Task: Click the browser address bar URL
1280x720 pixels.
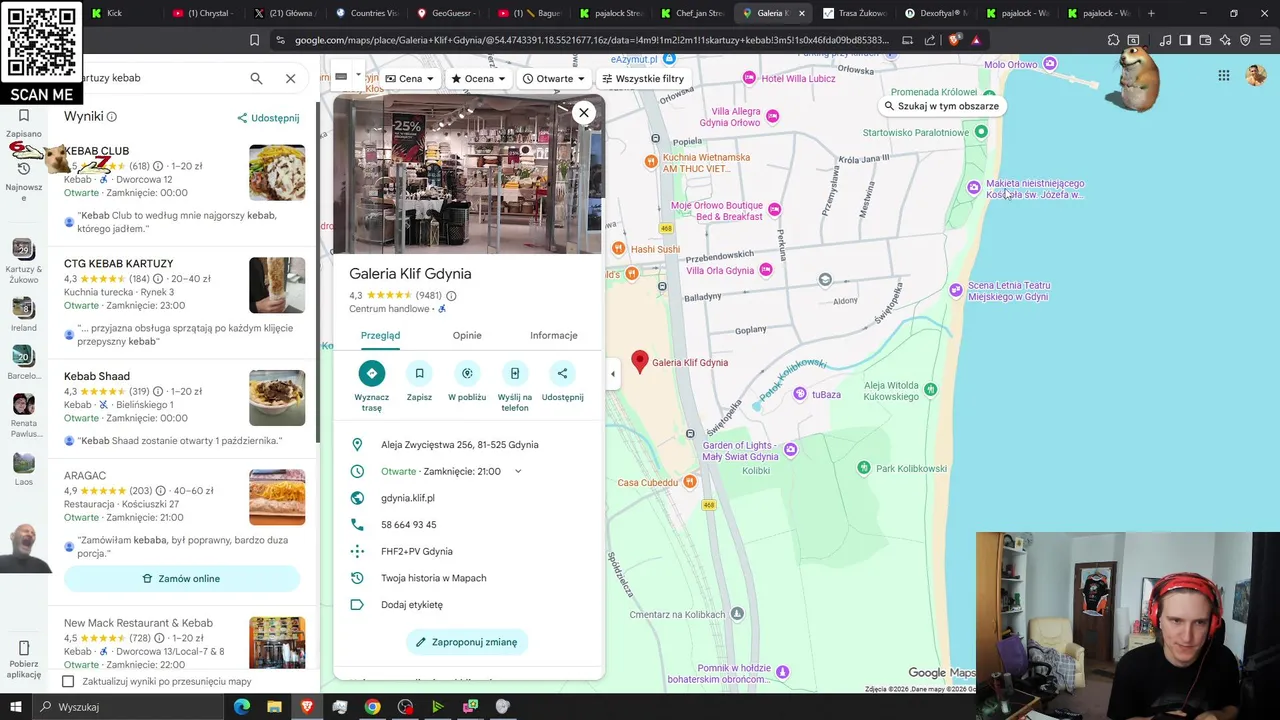Action: (x=592, y=40)
